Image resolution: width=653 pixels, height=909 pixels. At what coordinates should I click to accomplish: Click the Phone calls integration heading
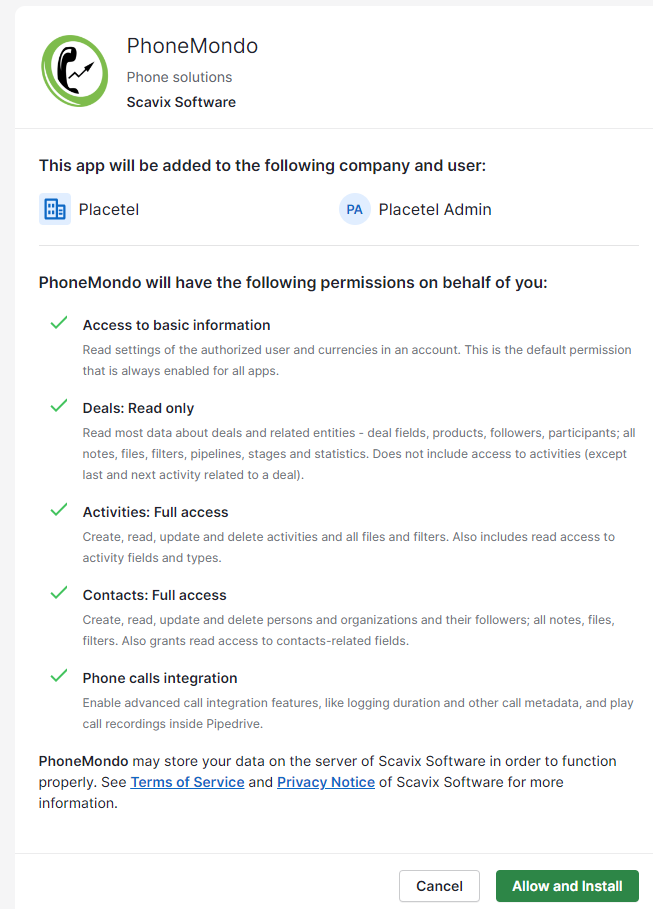160,678
